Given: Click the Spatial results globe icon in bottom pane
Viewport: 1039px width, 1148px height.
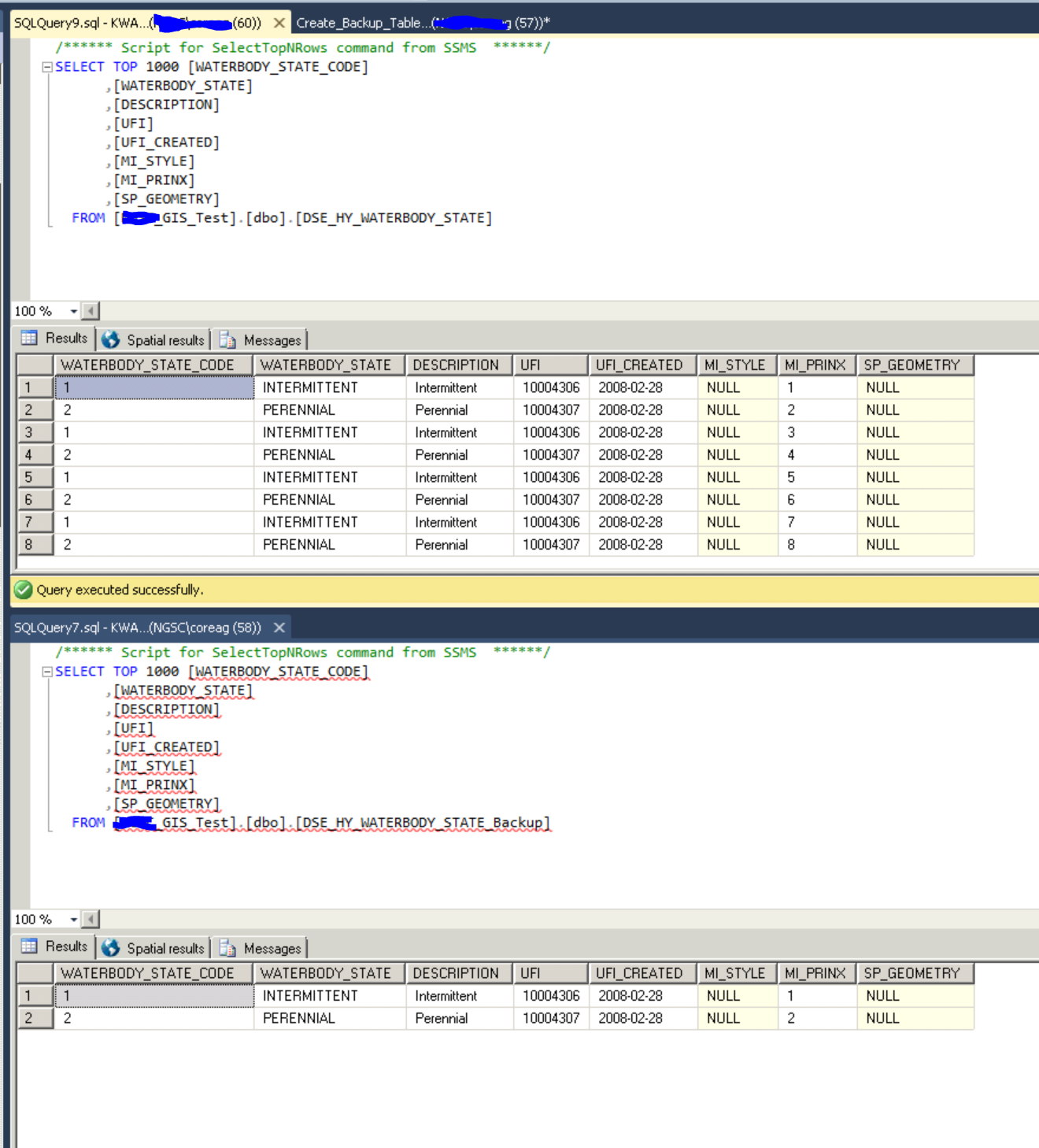Looking at the screenshot, I should point(110,947).
